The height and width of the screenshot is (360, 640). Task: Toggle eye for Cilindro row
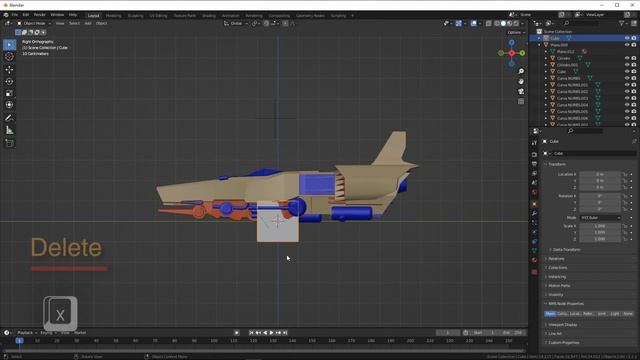click(627, 58)
